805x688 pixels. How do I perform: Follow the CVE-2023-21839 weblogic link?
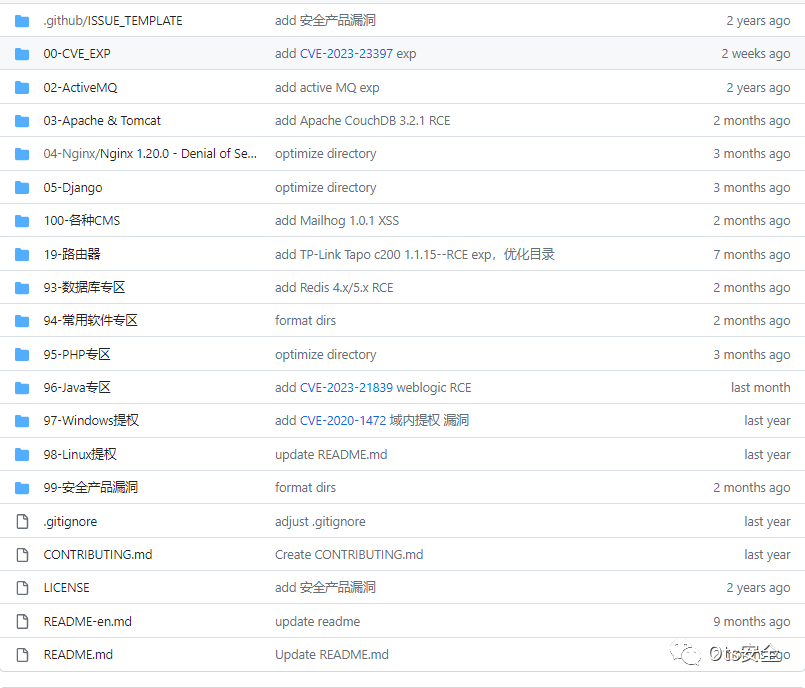346,388
